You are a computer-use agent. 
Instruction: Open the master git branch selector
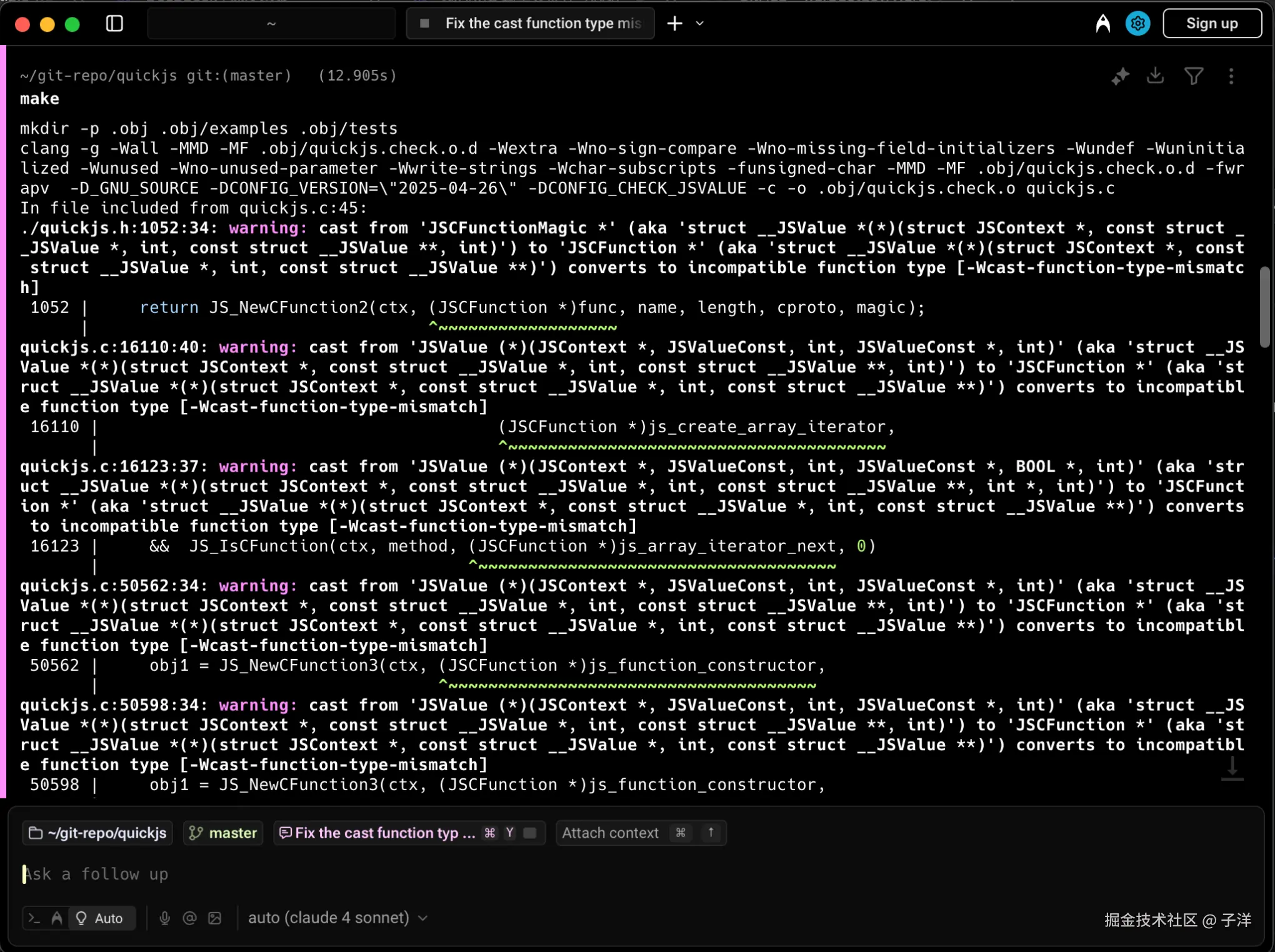[x=223, y=833]
